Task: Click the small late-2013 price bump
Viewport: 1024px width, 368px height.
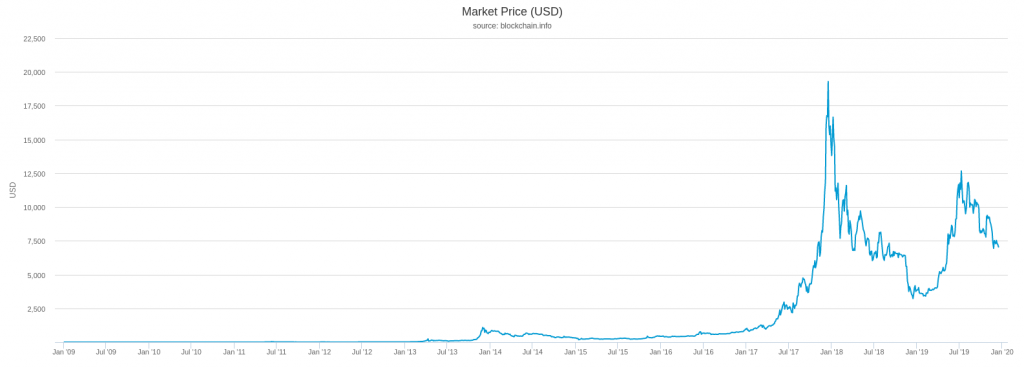Action: [483, 328]
